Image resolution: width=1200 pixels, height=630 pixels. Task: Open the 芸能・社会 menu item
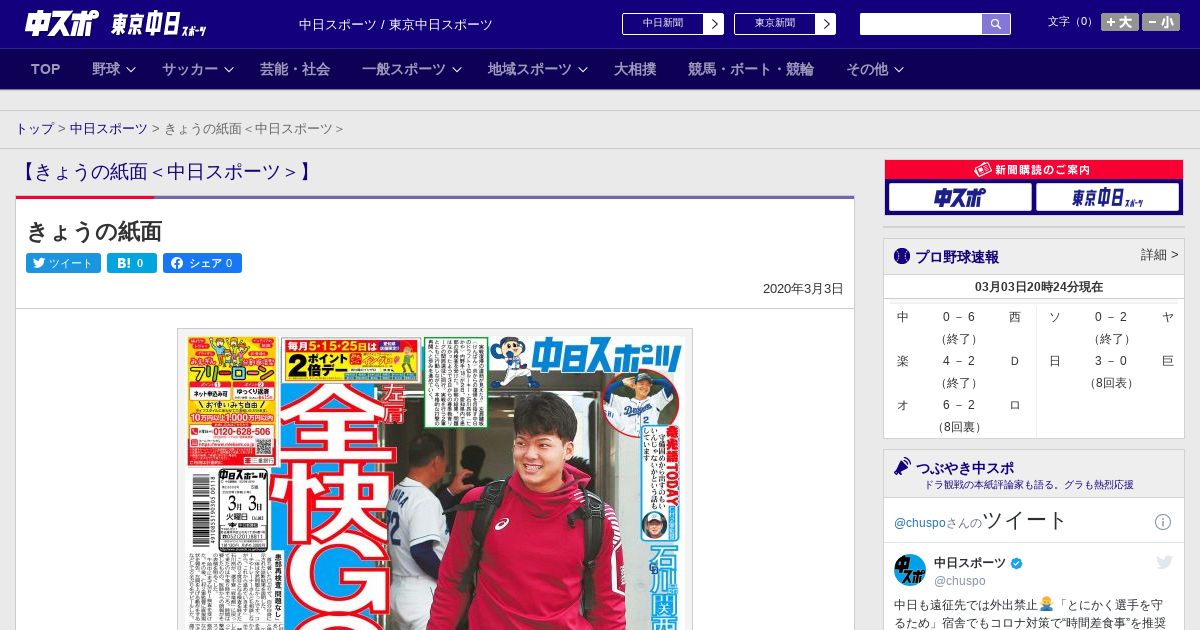coord(295,69)
